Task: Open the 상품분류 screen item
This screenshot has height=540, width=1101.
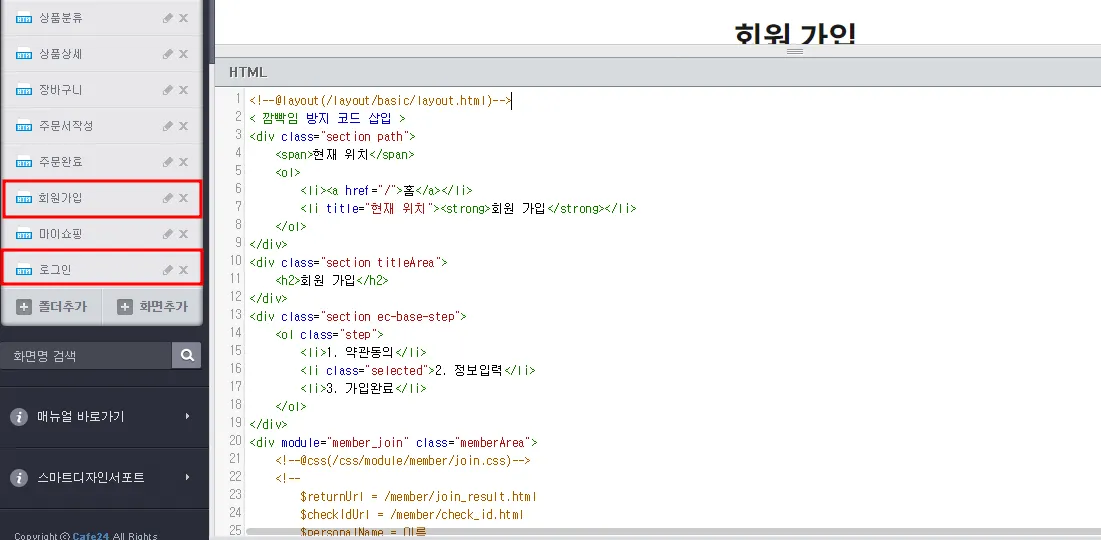Action: coord(60,18)
